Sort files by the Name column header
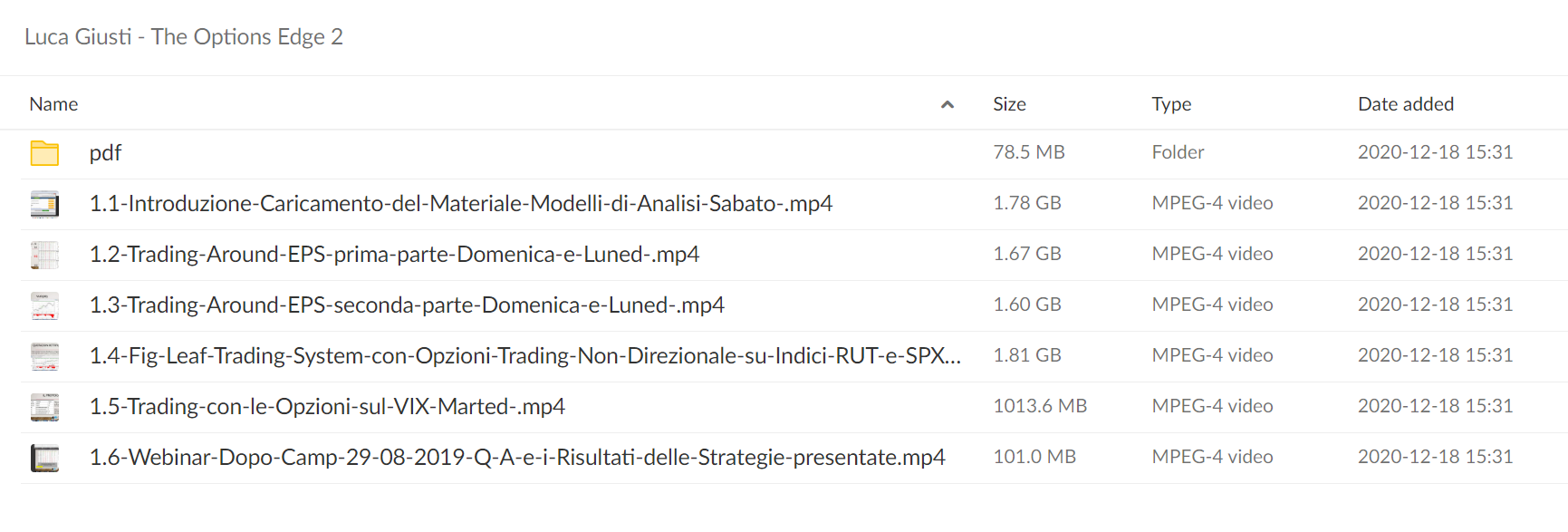The width and height of the screenshot is (1568, 532). [x=53, y=104]
